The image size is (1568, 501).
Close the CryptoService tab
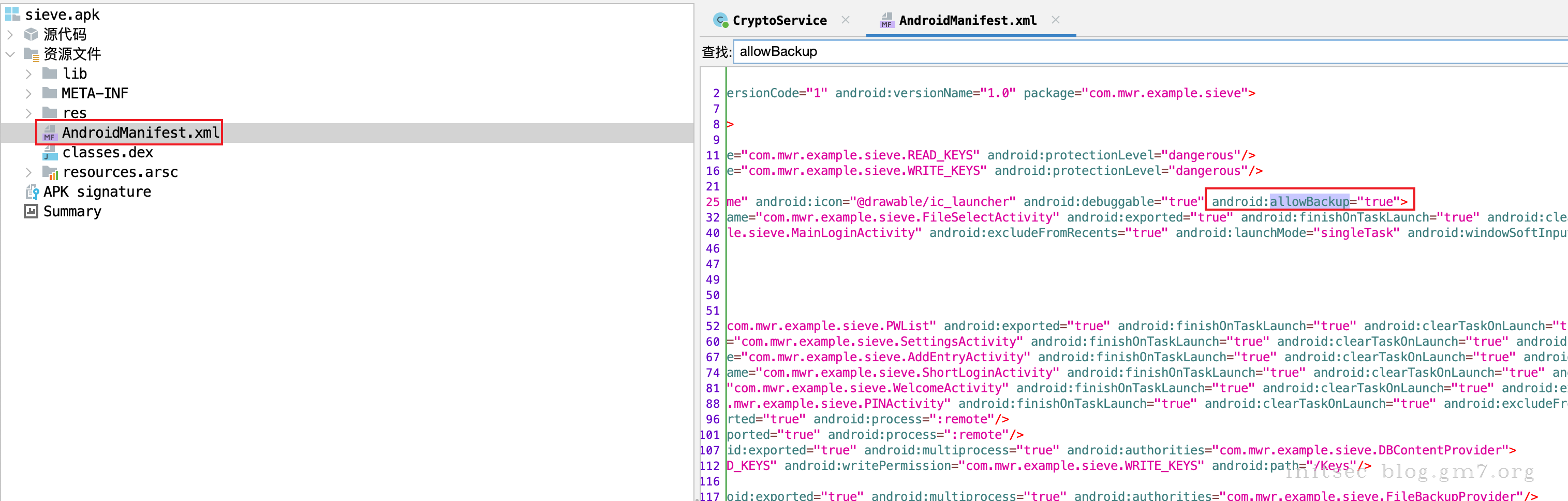coord(846,20)
